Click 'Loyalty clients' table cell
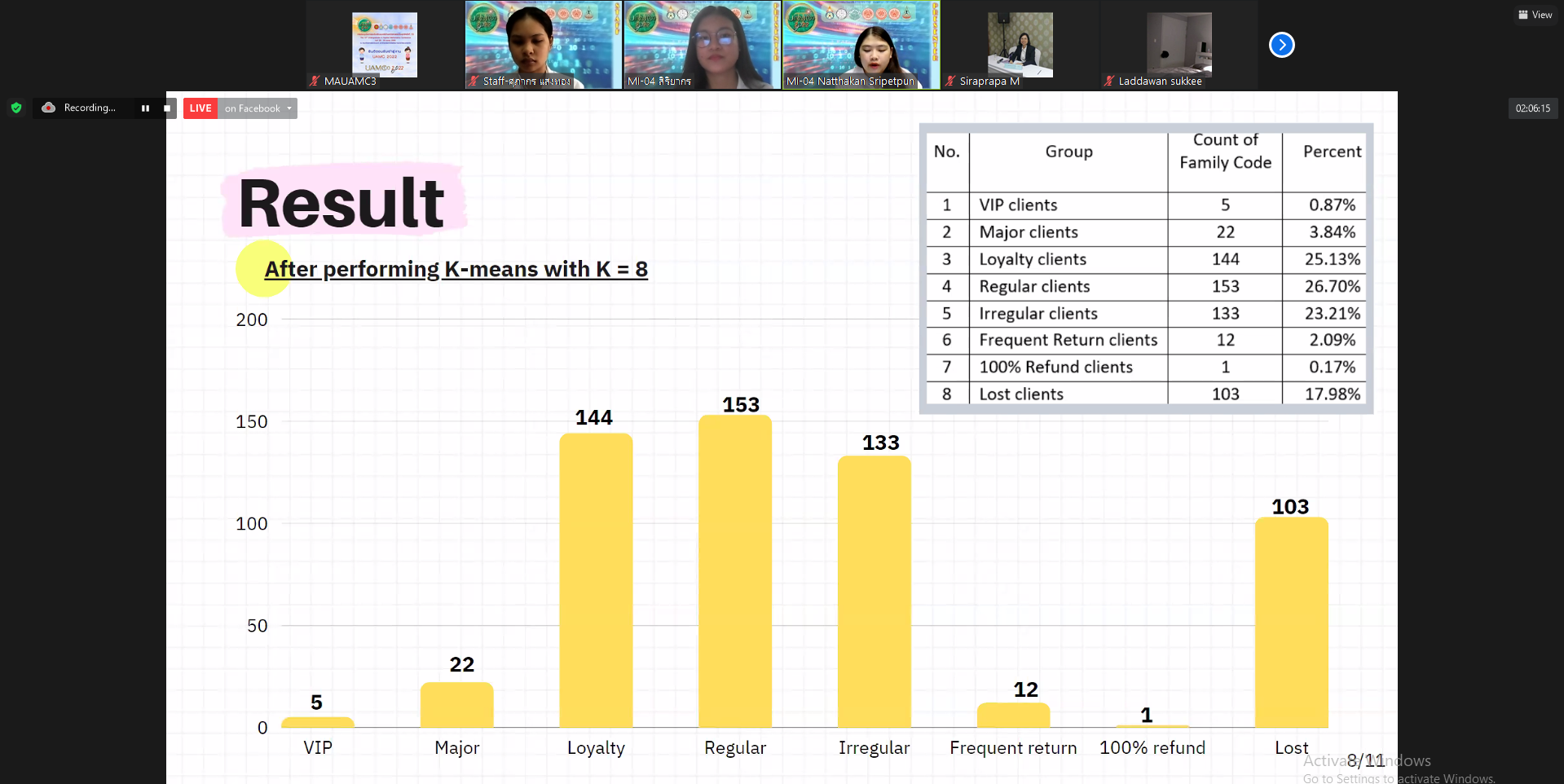The image size is (1564, 784). click(1068, 259)
